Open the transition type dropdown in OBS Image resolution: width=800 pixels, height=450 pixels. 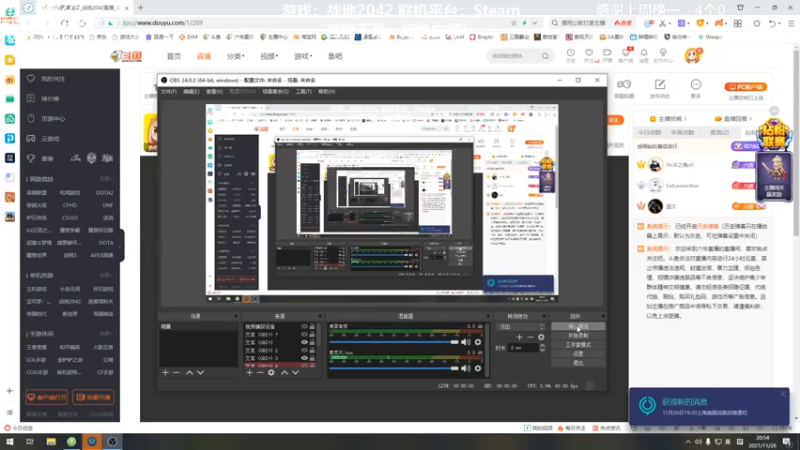point(520,327)
